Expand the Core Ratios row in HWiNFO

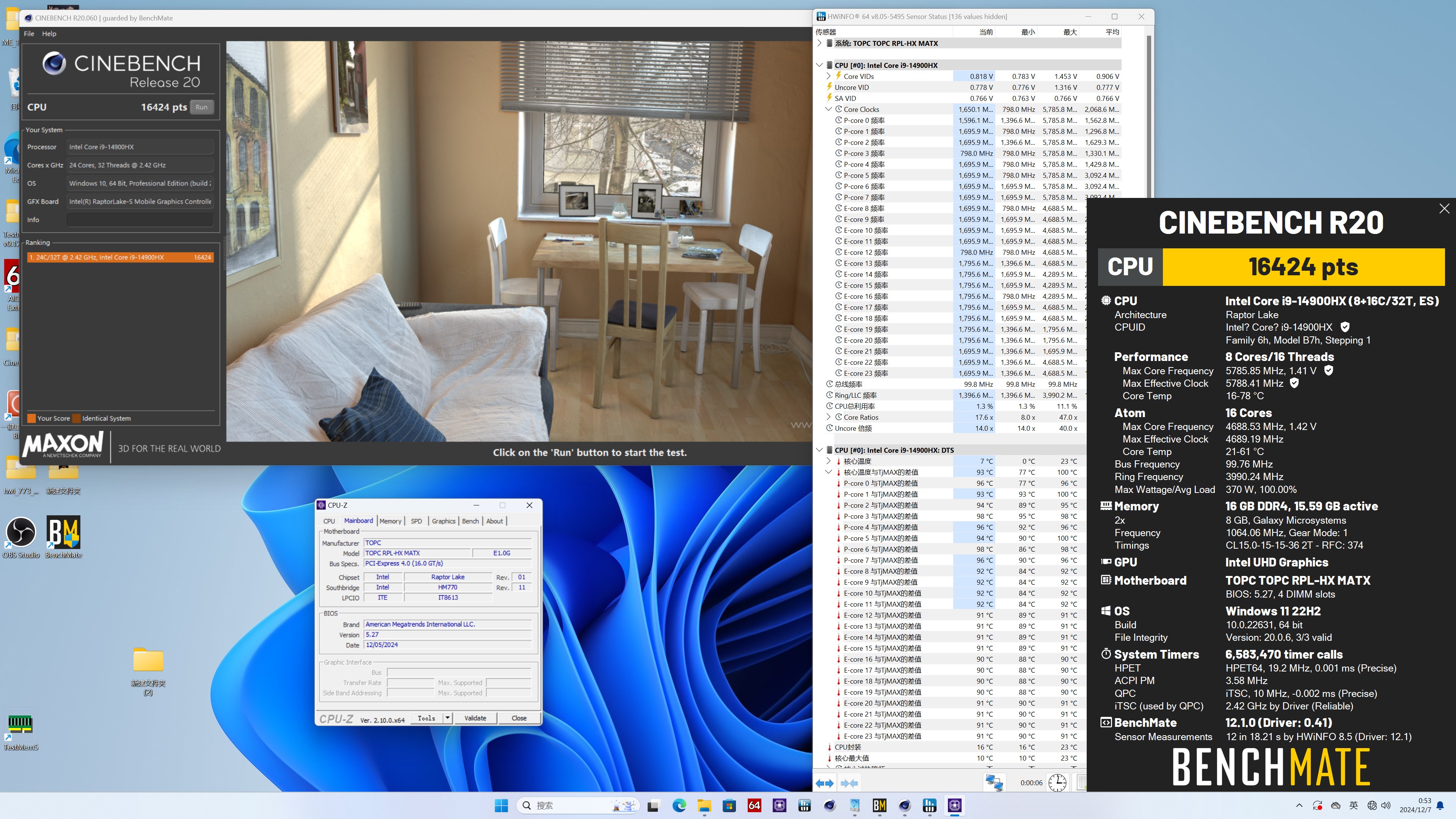coord(828,418)
